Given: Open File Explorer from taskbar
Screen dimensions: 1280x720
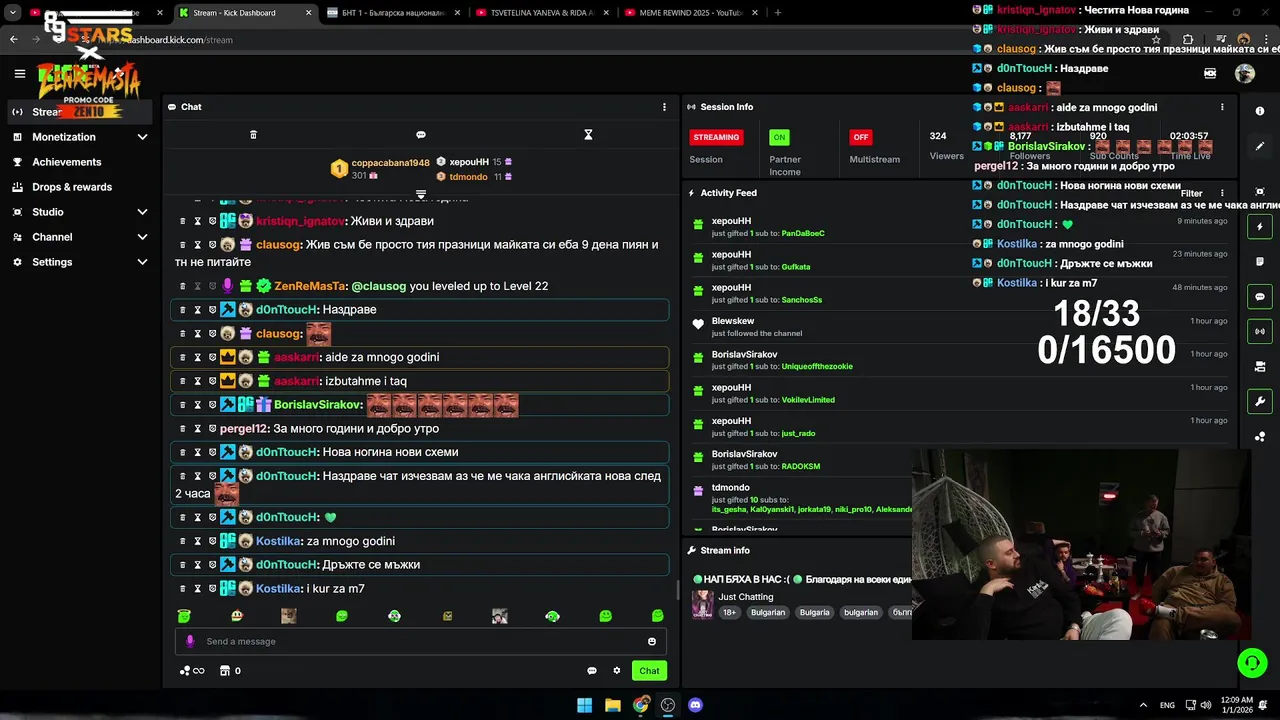Looking at the screenshot, I should pyautogui.click(x=612, y=705).
